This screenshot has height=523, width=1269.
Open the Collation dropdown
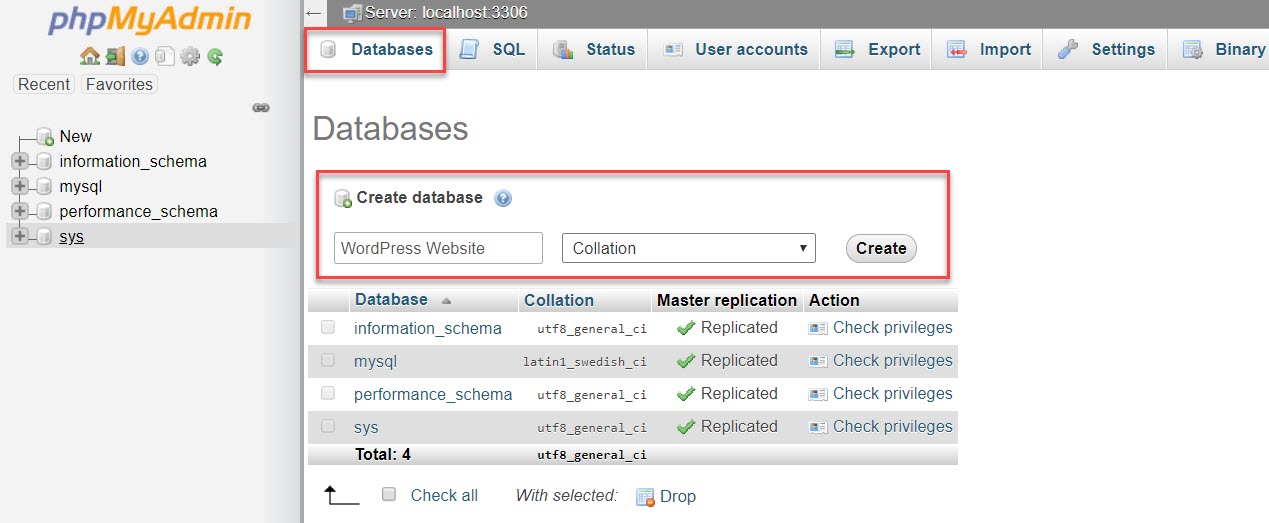(x=688, y=248)
